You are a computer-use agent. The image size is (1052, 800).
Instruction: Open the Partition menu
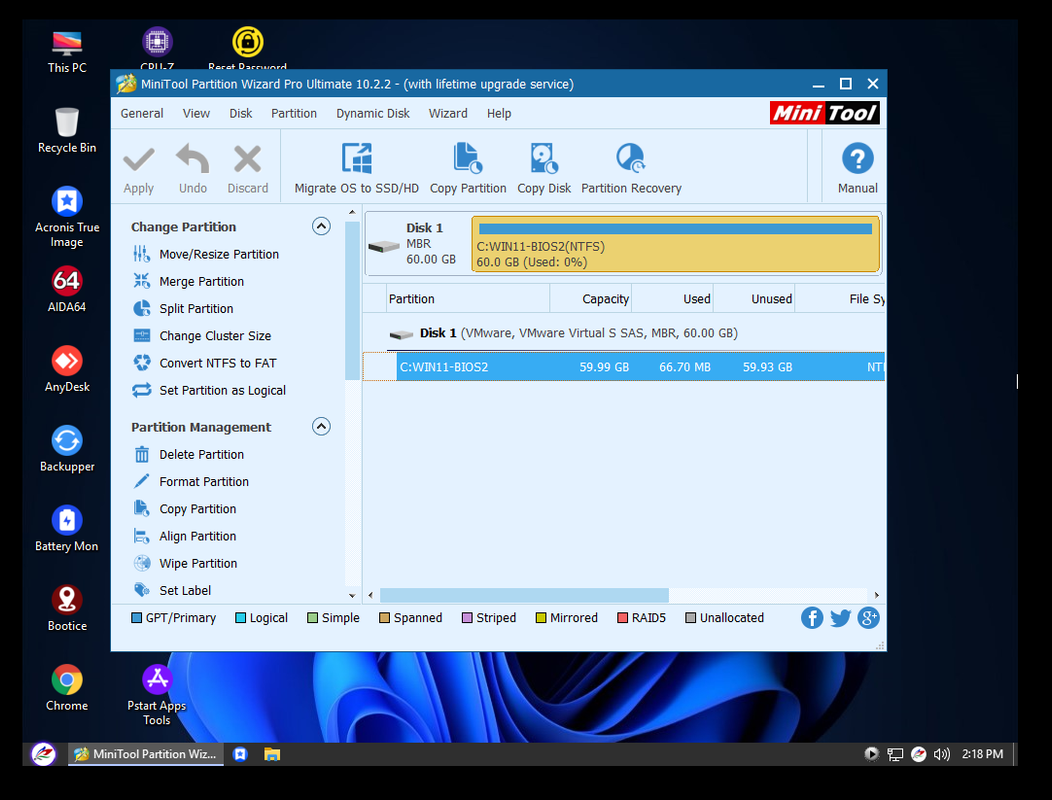coord(293,113)
